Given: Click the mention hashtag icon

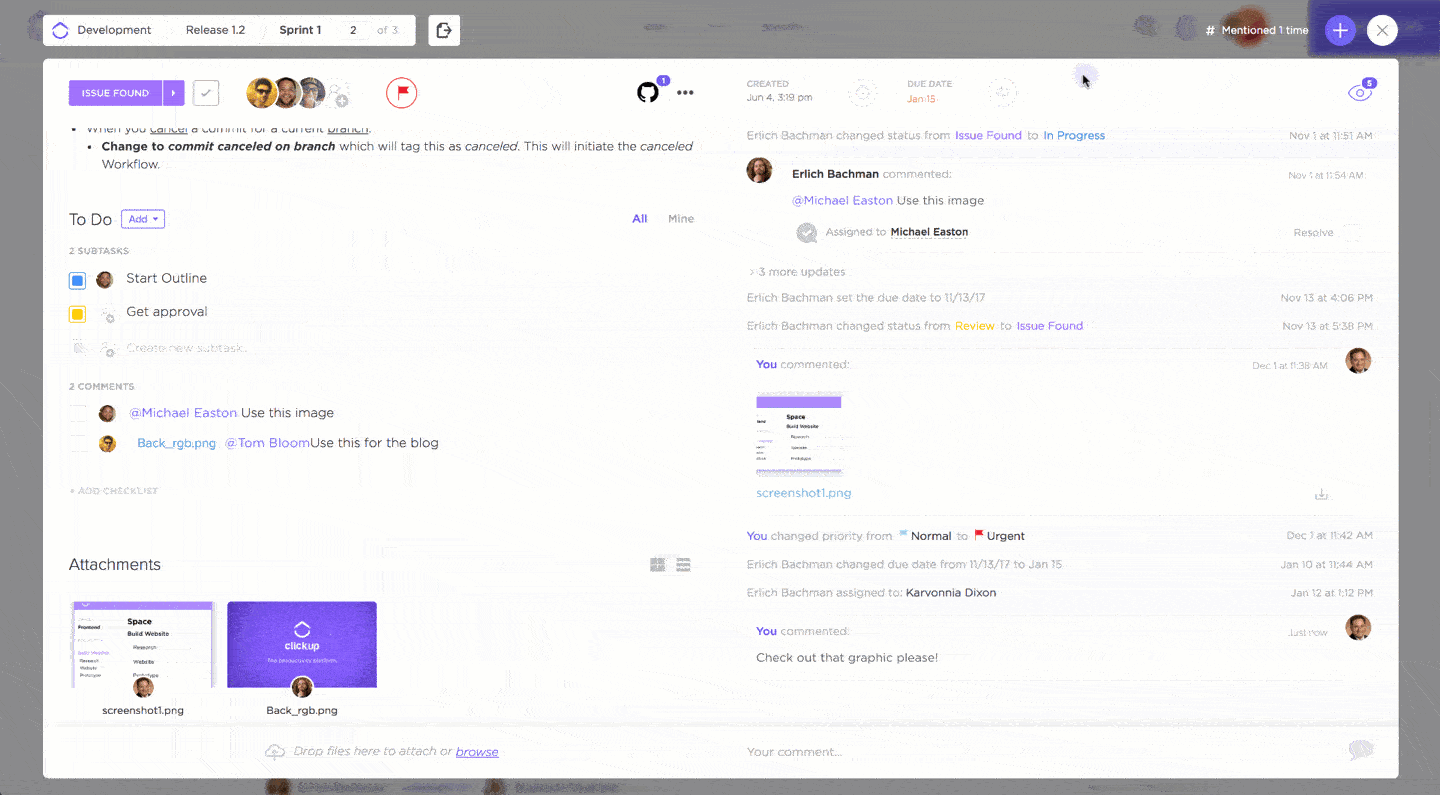Looking at the screenshot, I should click(x=1210, y=31).
